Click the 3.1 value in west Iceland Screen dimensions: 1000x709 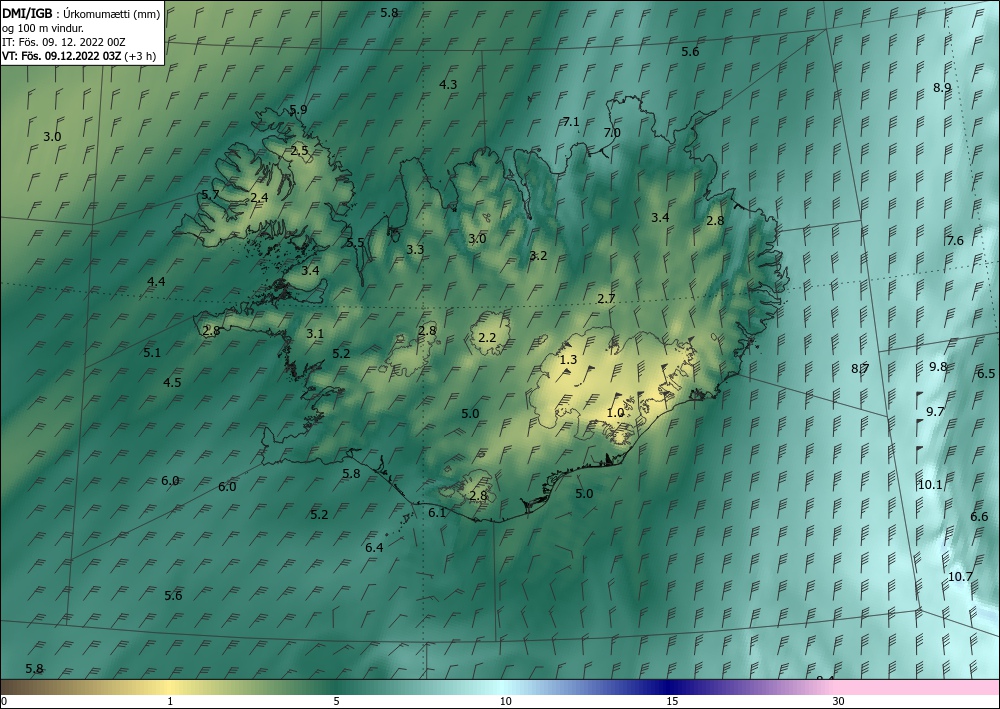pyautogui.click(x=314, y=333)
